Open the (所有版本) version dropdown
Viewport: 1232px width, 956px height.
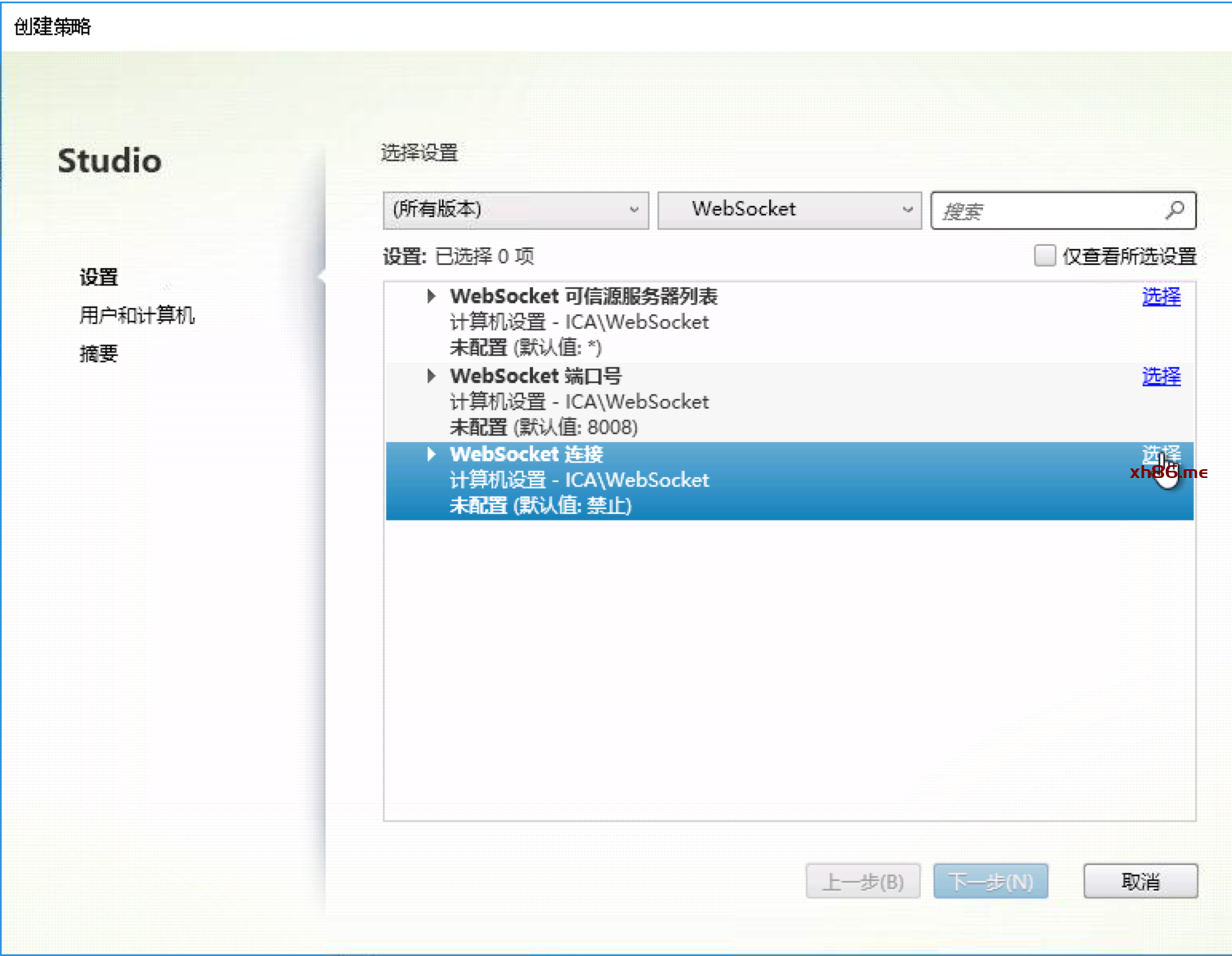click(x=515, y=210)
